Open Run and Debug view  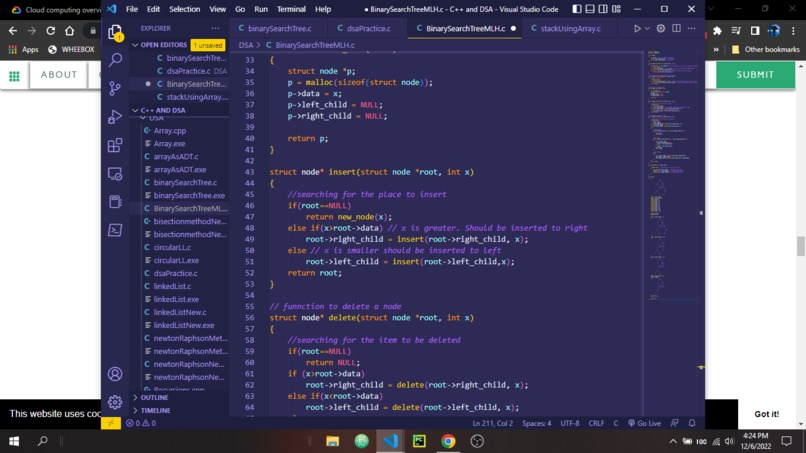[x=115, y=117]
